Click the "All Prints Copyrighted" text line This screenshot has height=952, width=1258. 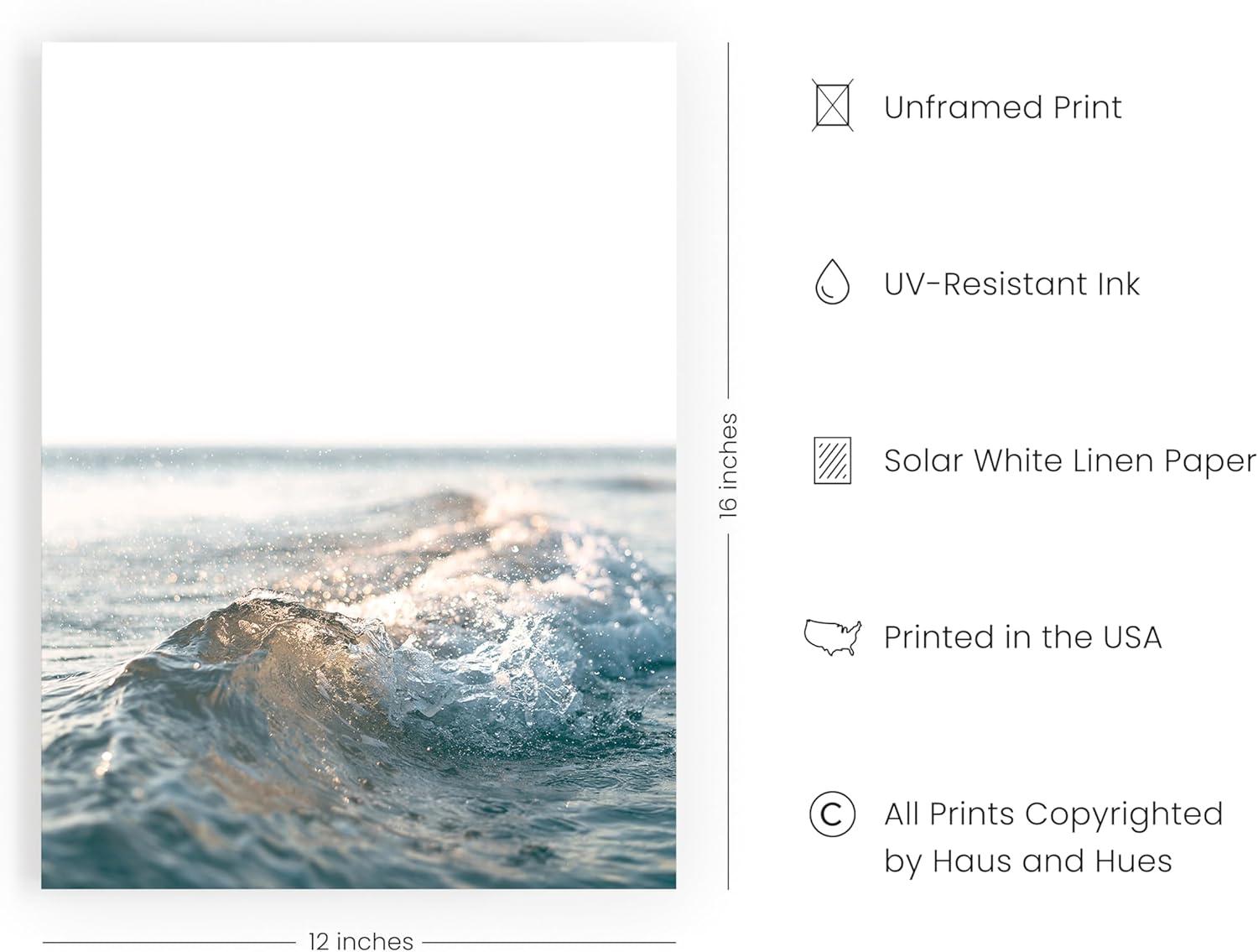coord(1053,814)
